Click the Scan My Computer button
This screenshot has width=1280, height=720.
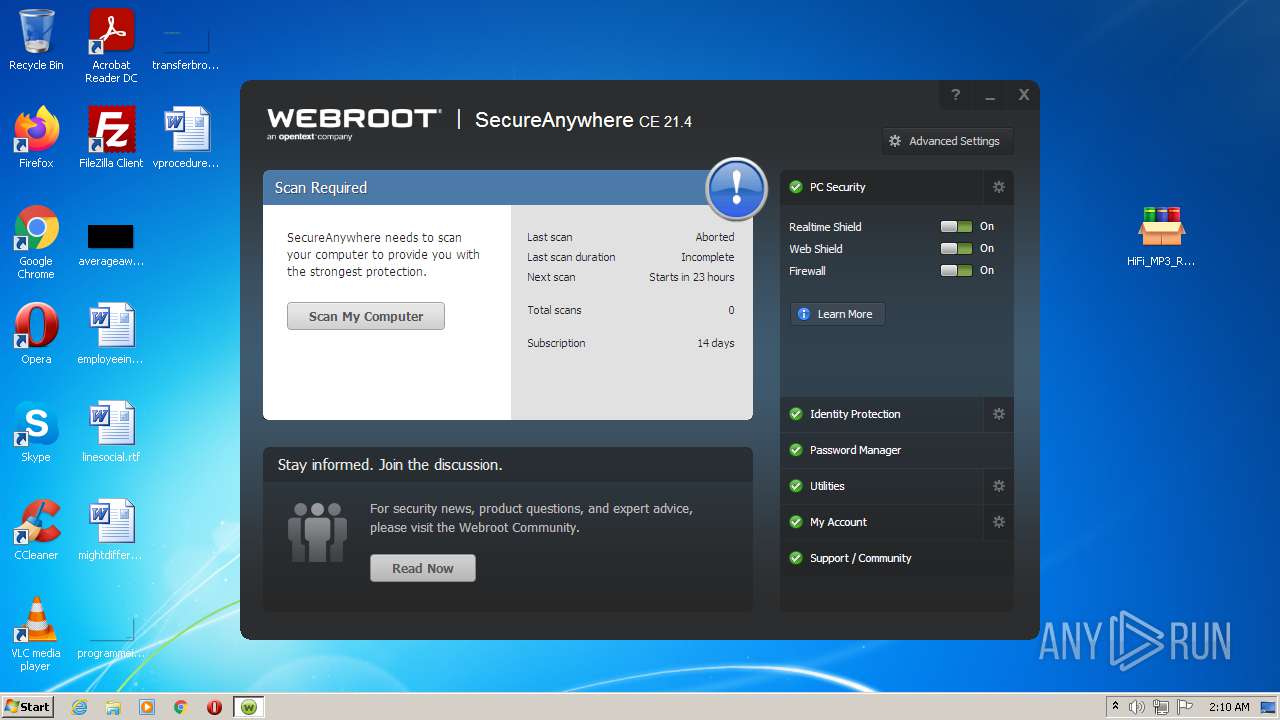(x=366, y=316)
